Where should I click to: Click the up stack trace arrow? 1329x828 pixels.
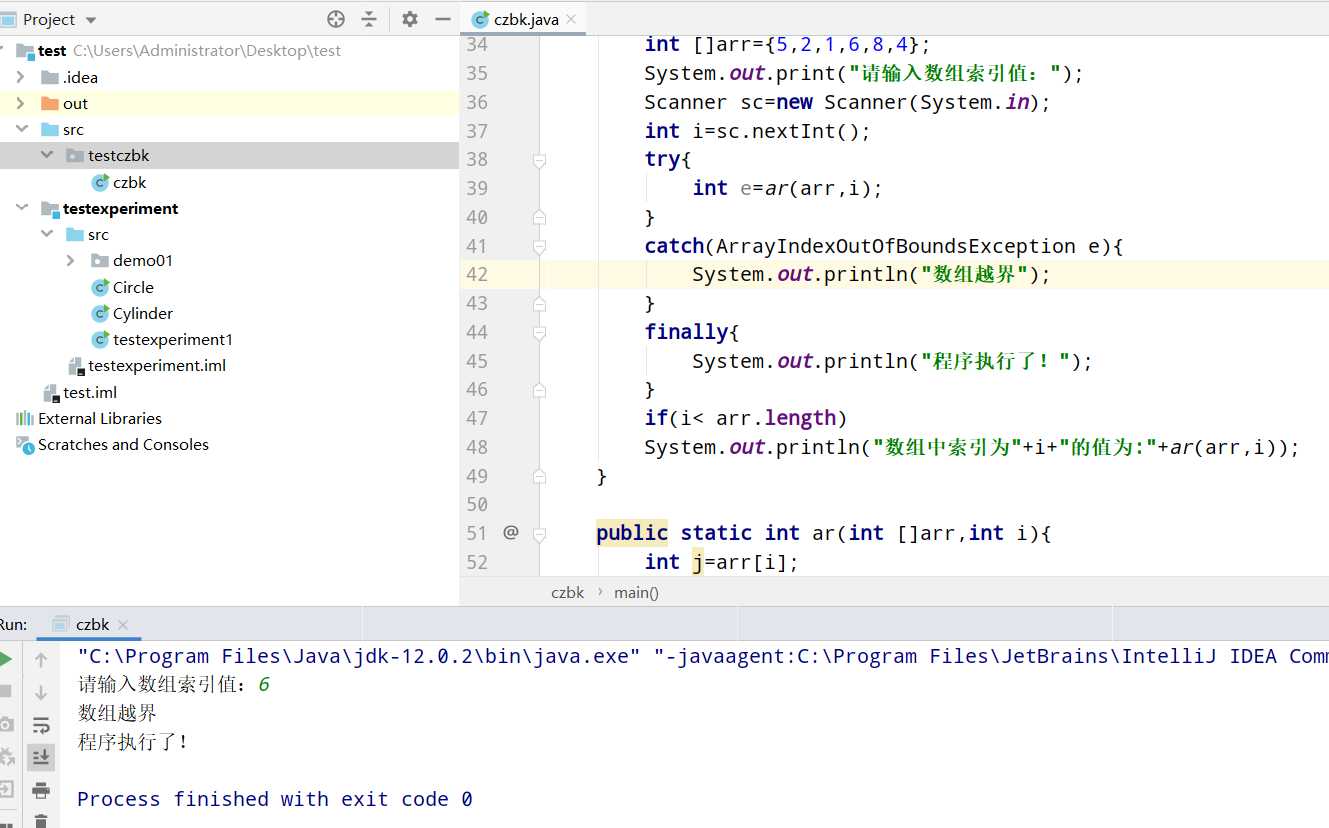coord(41,660)
